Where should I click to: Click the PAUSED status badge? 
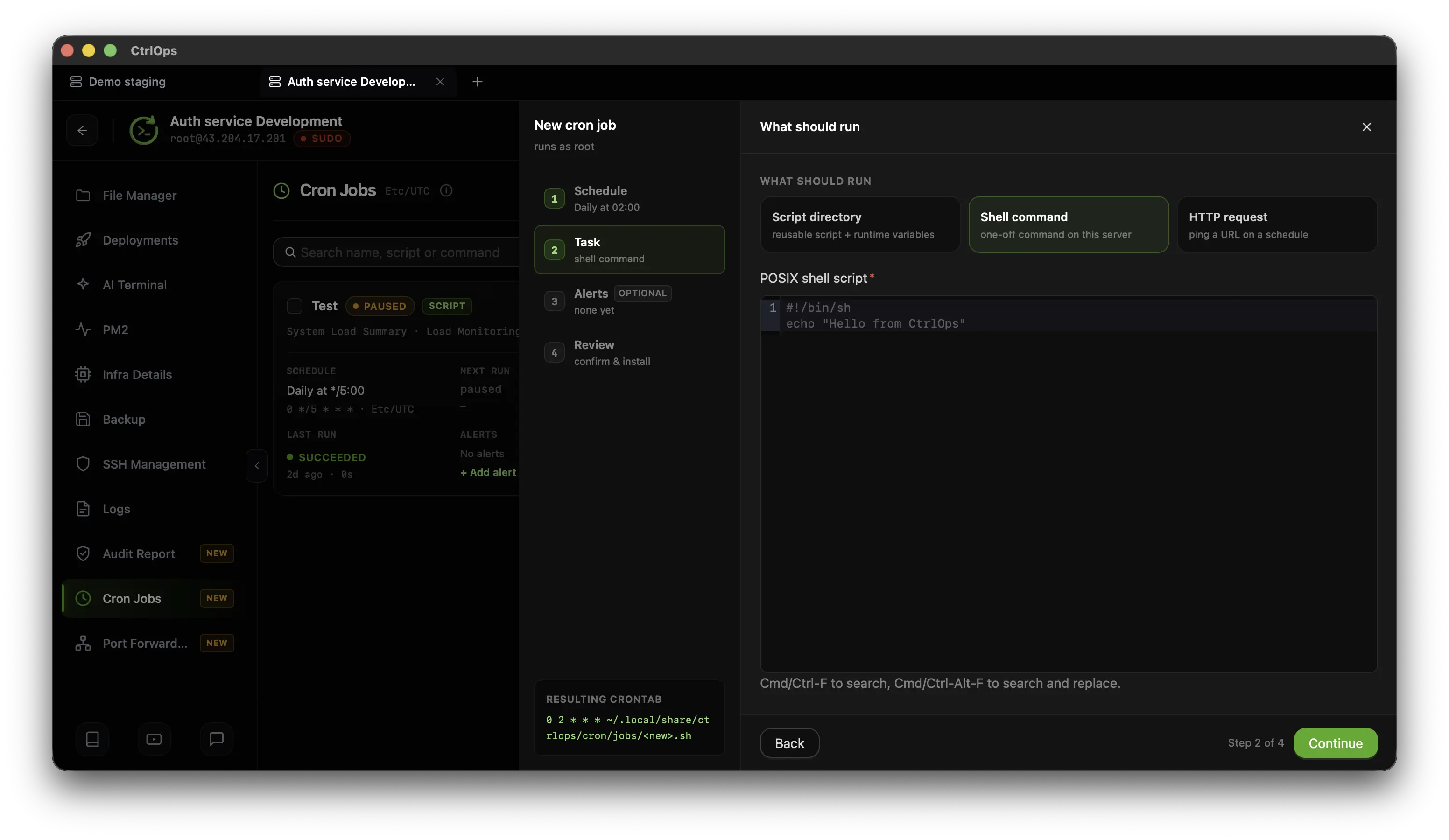tap(380, 306)
